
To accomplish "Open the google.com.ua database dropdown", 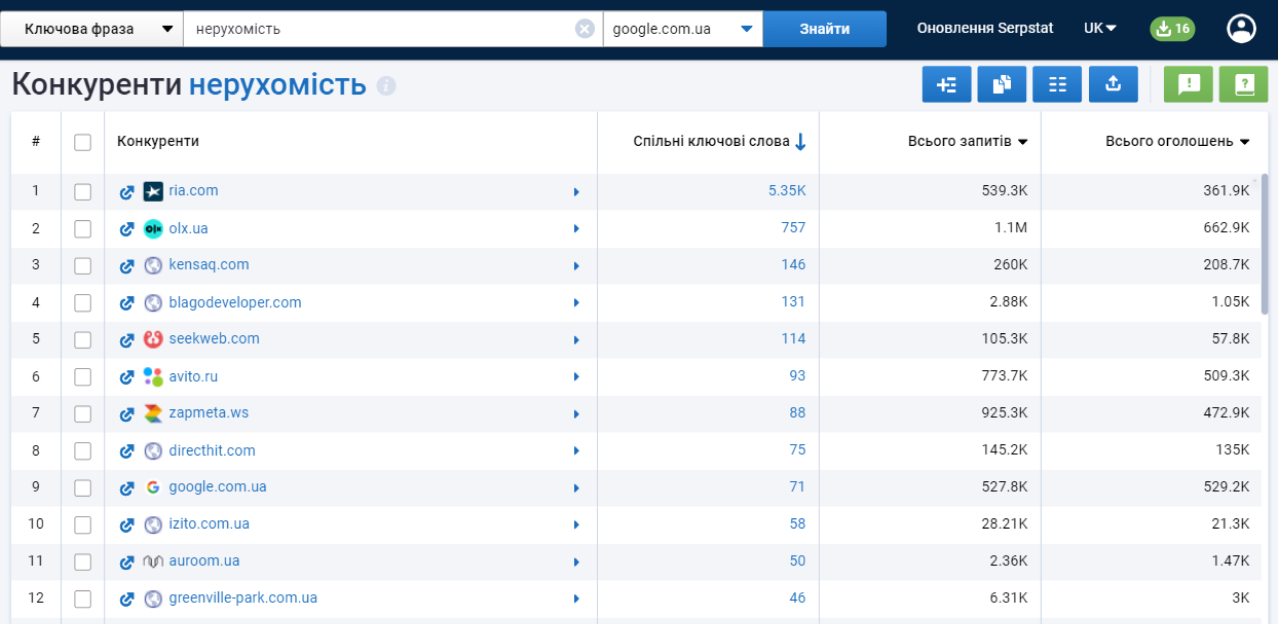I will [683, 29].
